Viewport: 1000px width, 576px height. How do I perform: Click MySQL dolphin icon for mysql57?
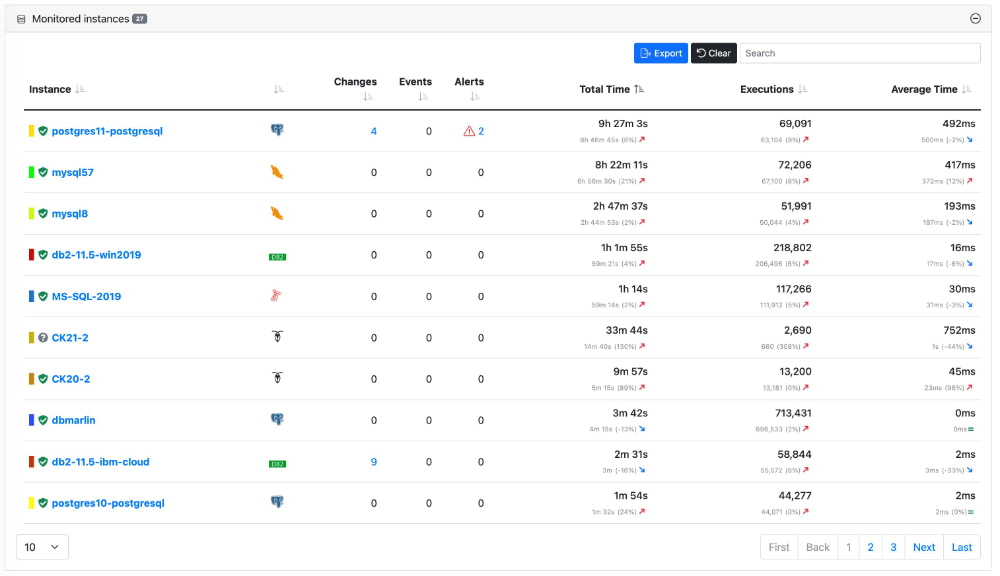pos(277,172)
